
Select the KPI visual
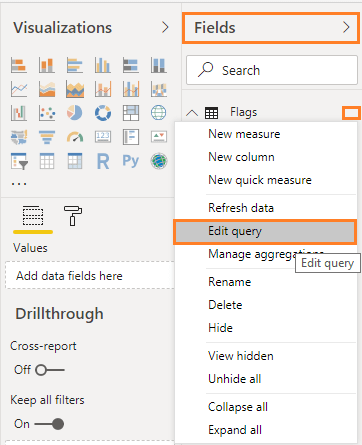[159, 137]
